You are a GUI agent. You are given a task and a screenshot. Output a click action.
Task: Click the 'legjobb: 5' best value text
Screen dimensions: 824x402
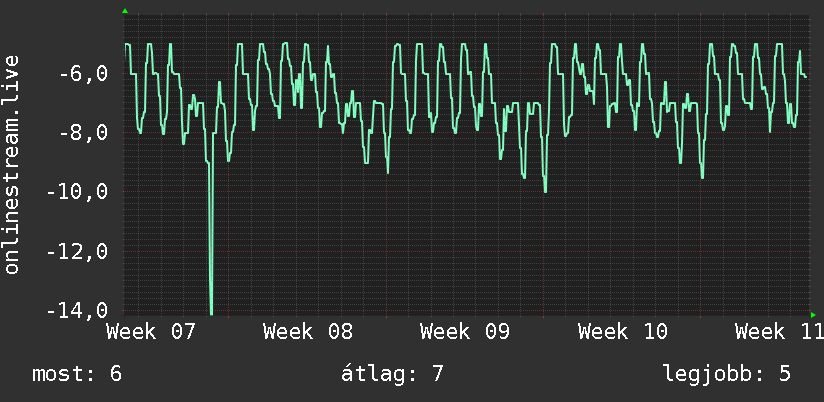727,374
